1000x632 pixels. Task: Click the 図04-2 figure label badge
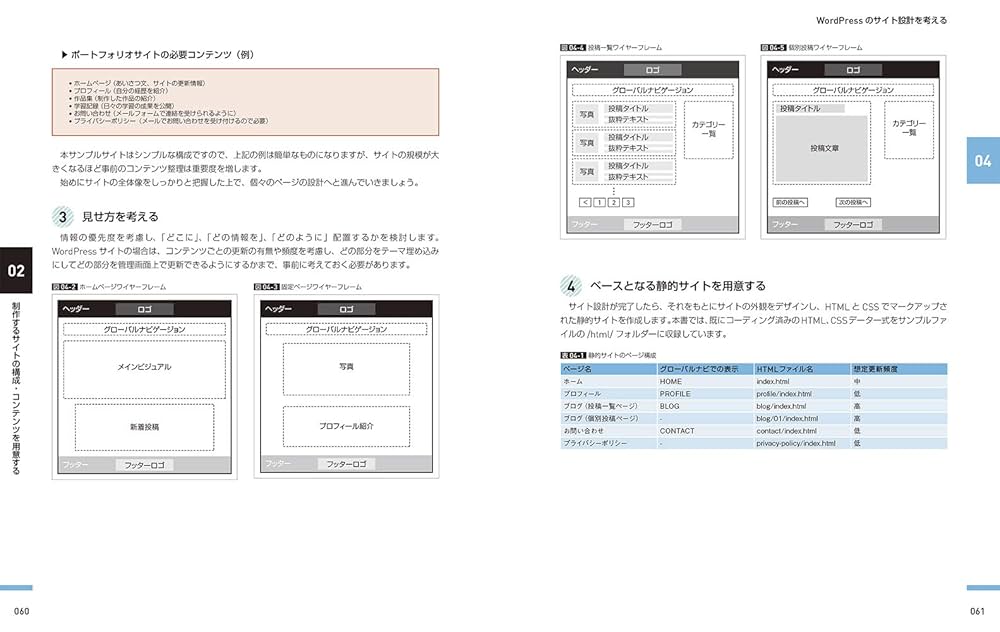click(64, 287)
